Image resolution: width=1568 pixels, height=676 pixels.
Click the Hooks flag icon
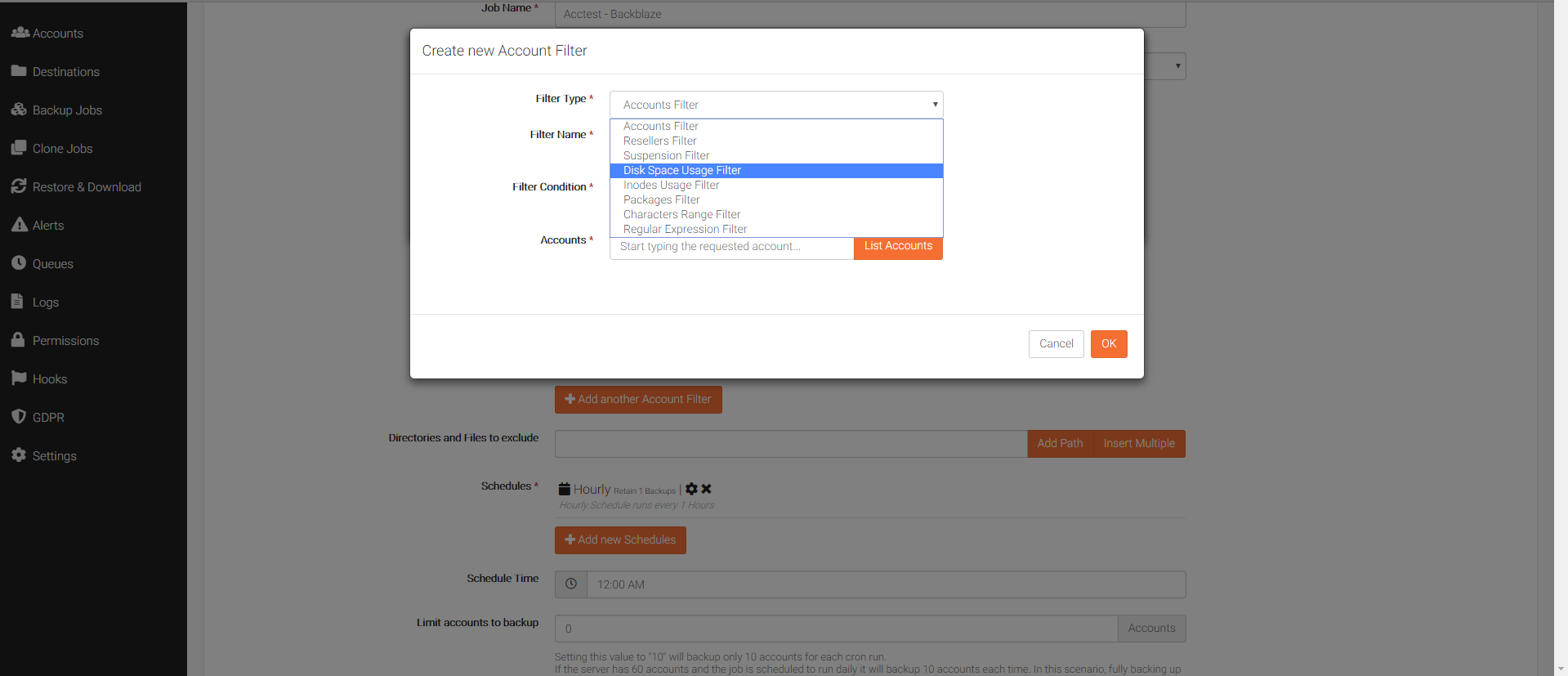[x=19, y=378]
